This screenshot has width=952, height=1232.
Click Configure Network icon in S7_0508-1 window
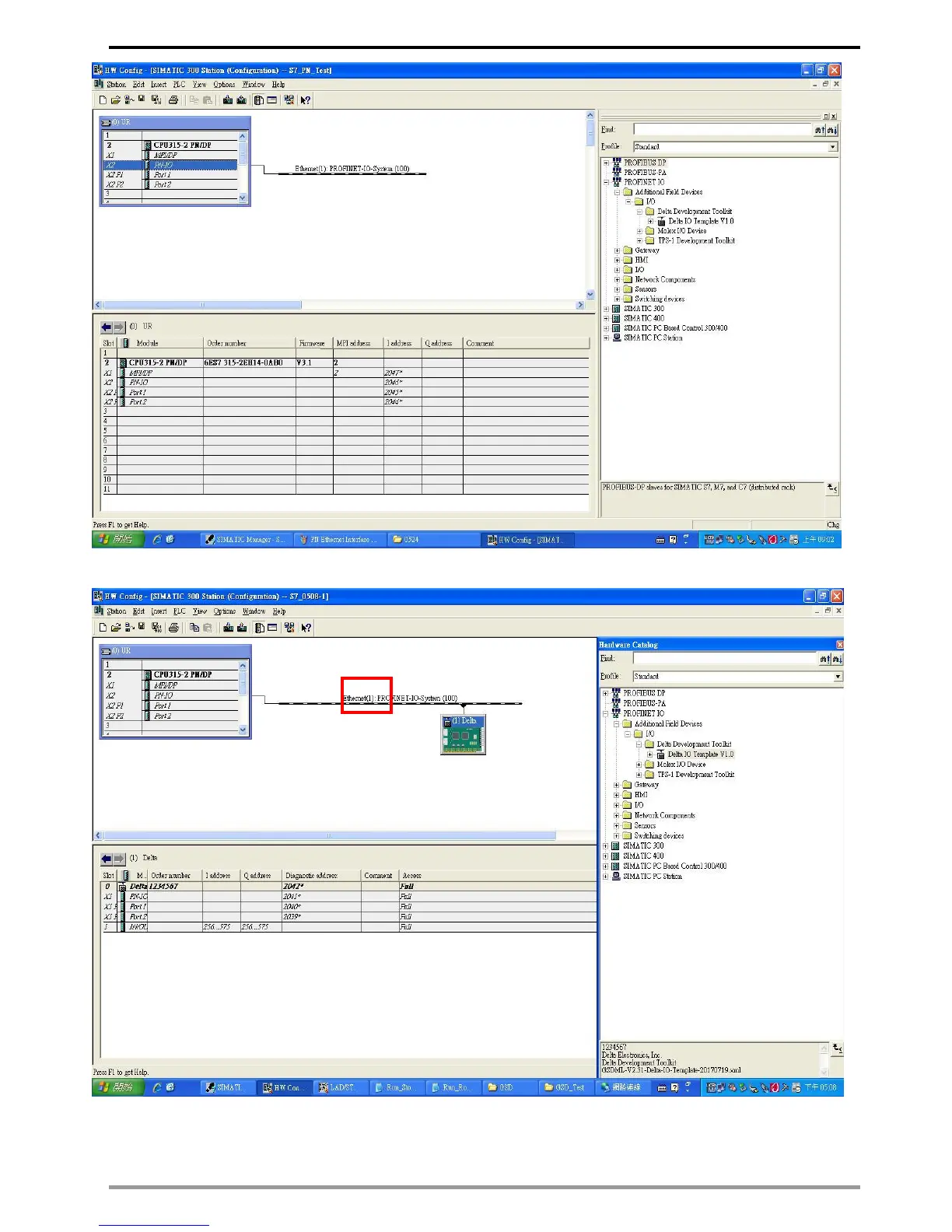click(290, 628)
